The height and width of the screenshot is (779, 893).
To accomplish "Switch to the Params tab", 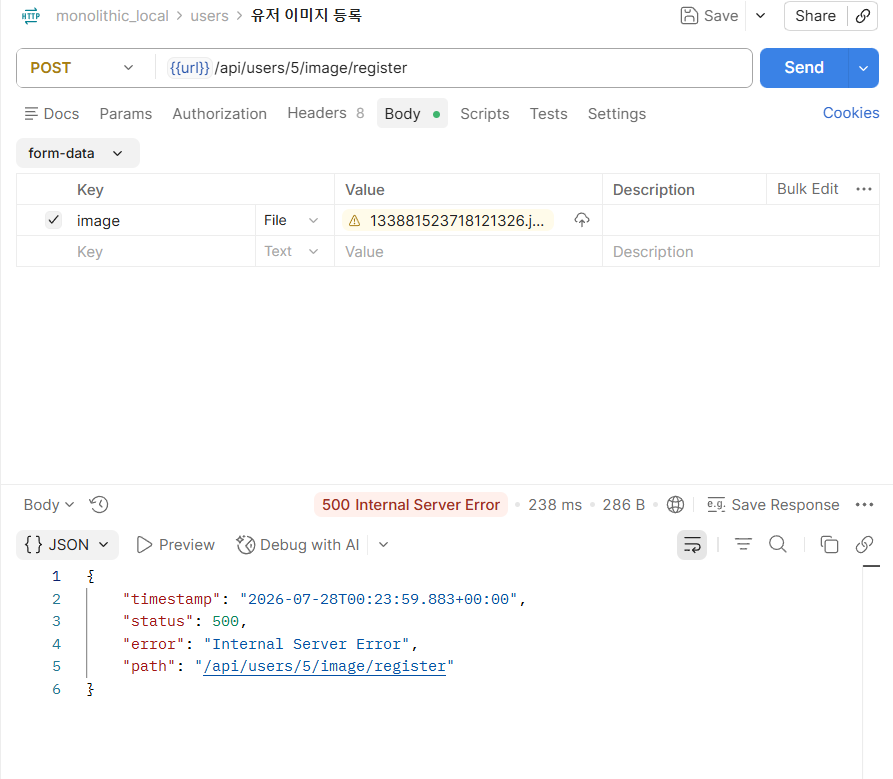I will pos(126,114).
